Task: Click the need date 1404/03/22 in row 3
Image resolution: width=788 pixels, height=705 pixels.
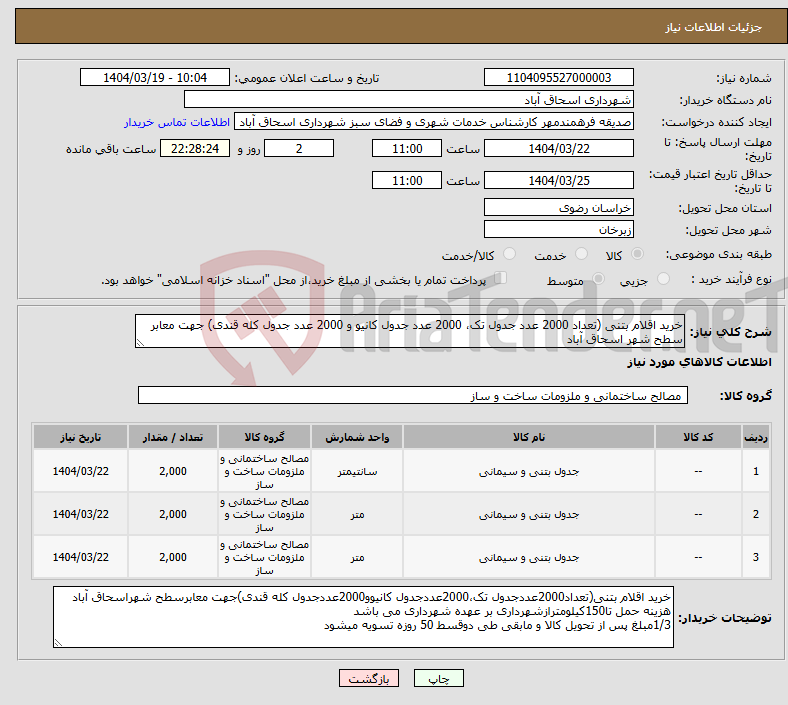Action: coord(80,557)
